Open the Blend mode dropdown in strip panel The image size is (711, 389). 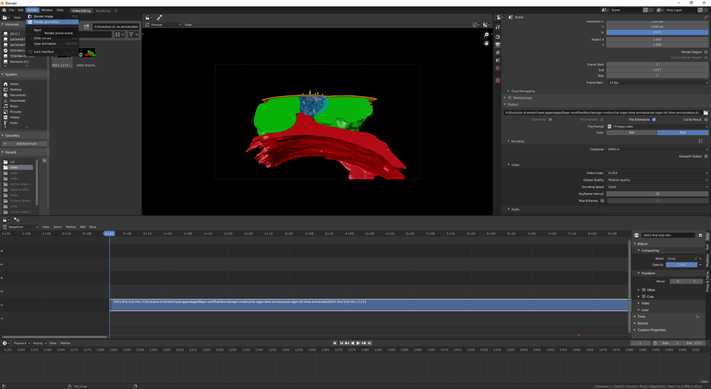(x=683, y=258)
